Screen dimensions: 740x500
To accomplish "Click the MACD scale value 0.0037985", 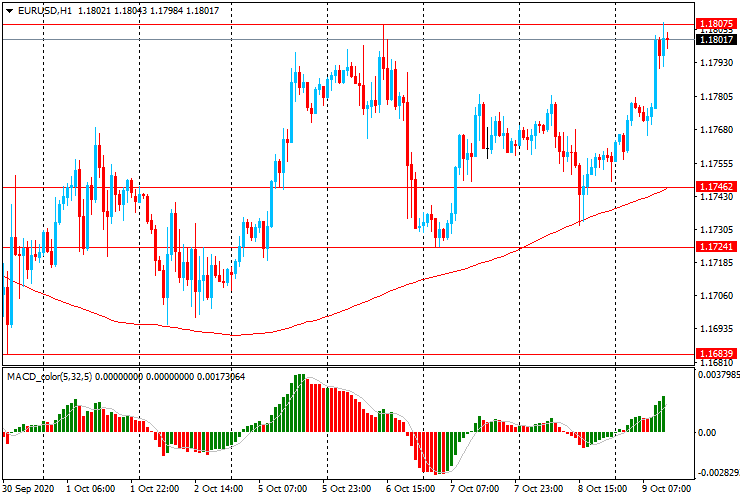I will coord(718,374).
